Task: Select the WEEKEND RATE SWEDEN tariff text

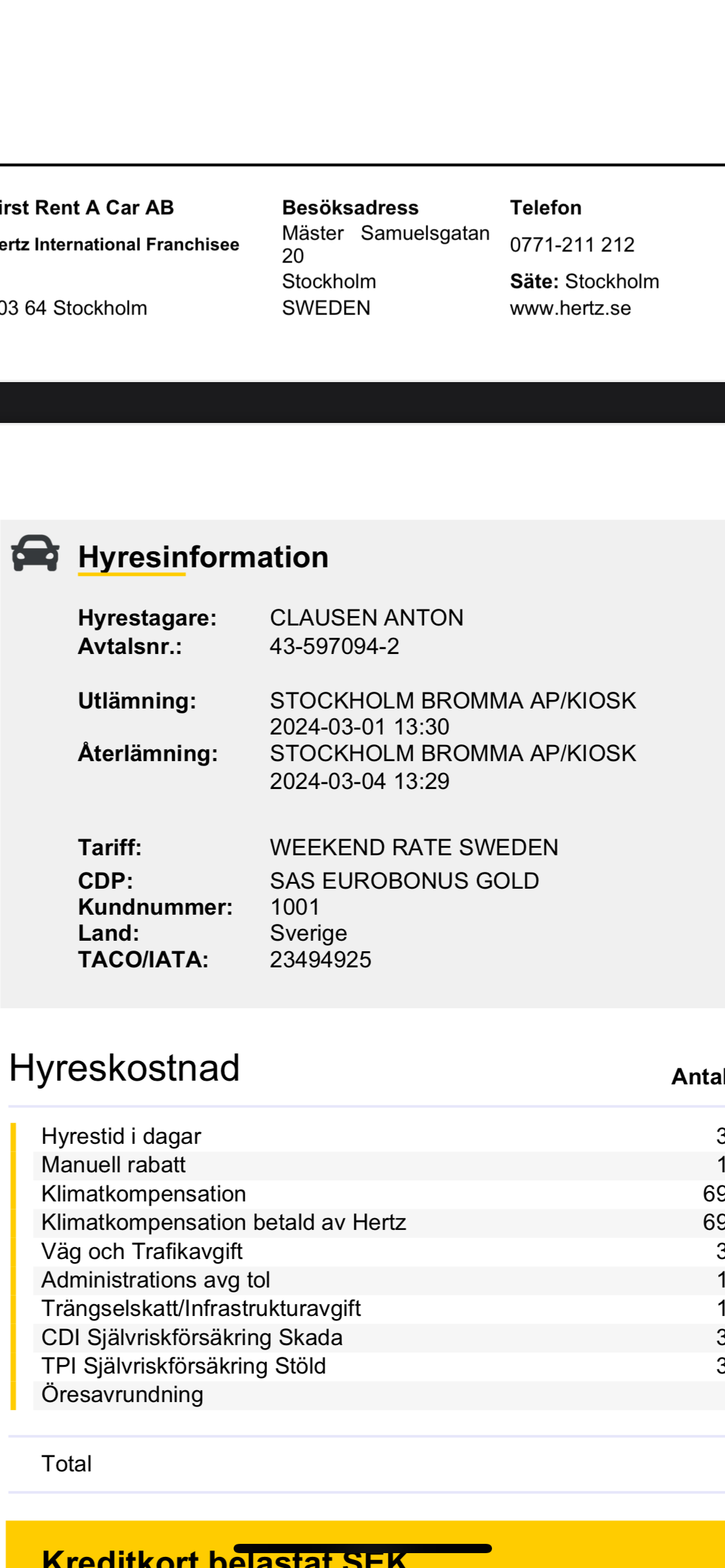Action: coord(414,847)
